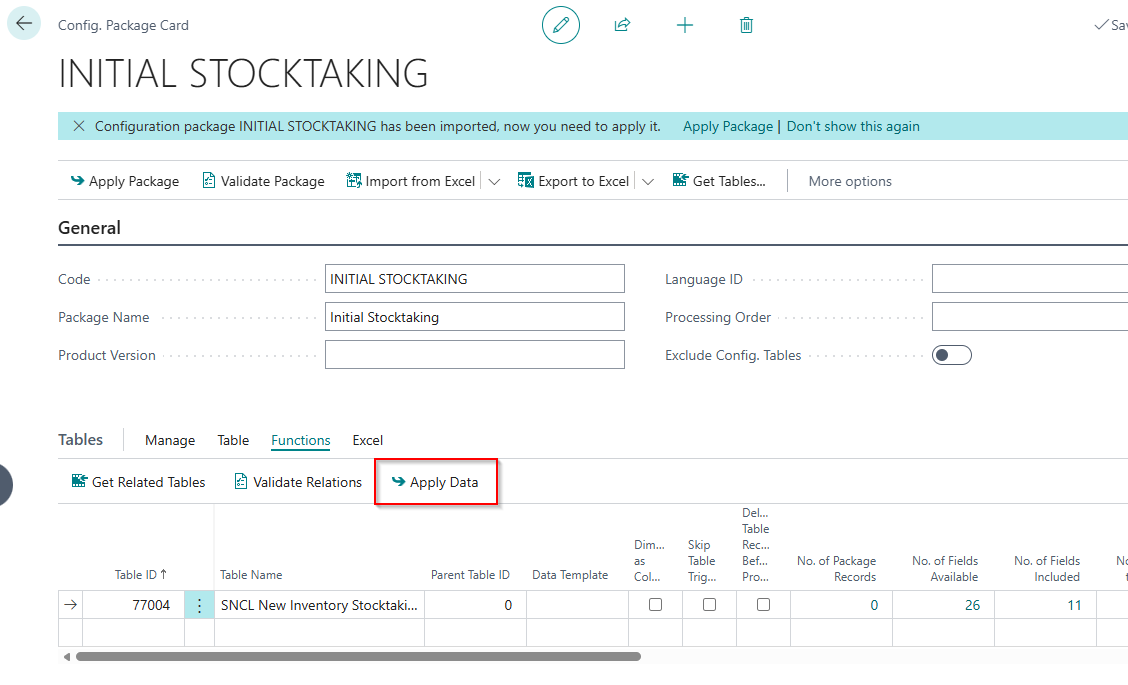Click the Code input field
This screenshot has height=685, width=1128.
(x=475, y=278)
